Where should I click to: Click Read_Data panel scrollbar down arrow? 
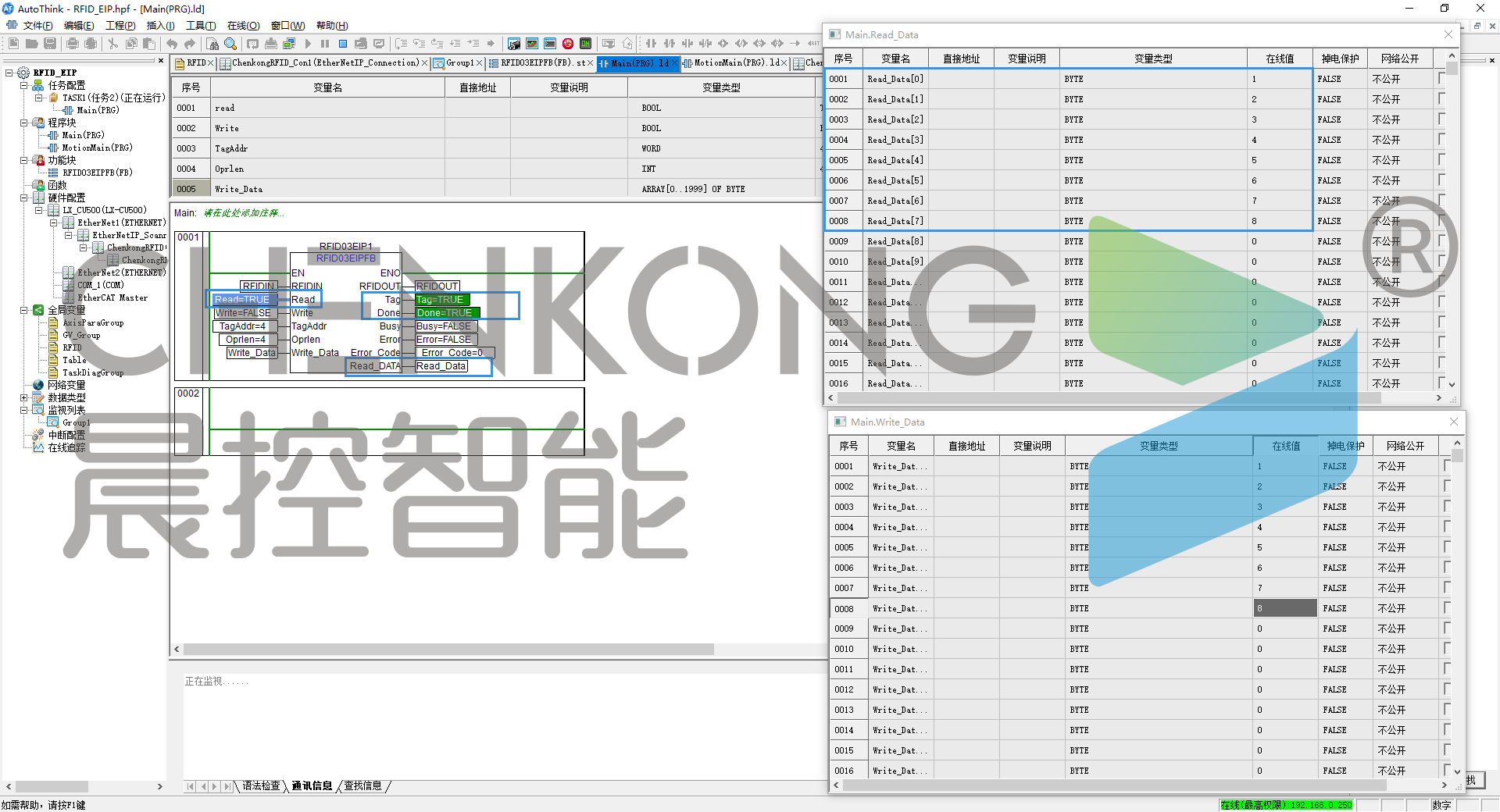pos(1452,384)
